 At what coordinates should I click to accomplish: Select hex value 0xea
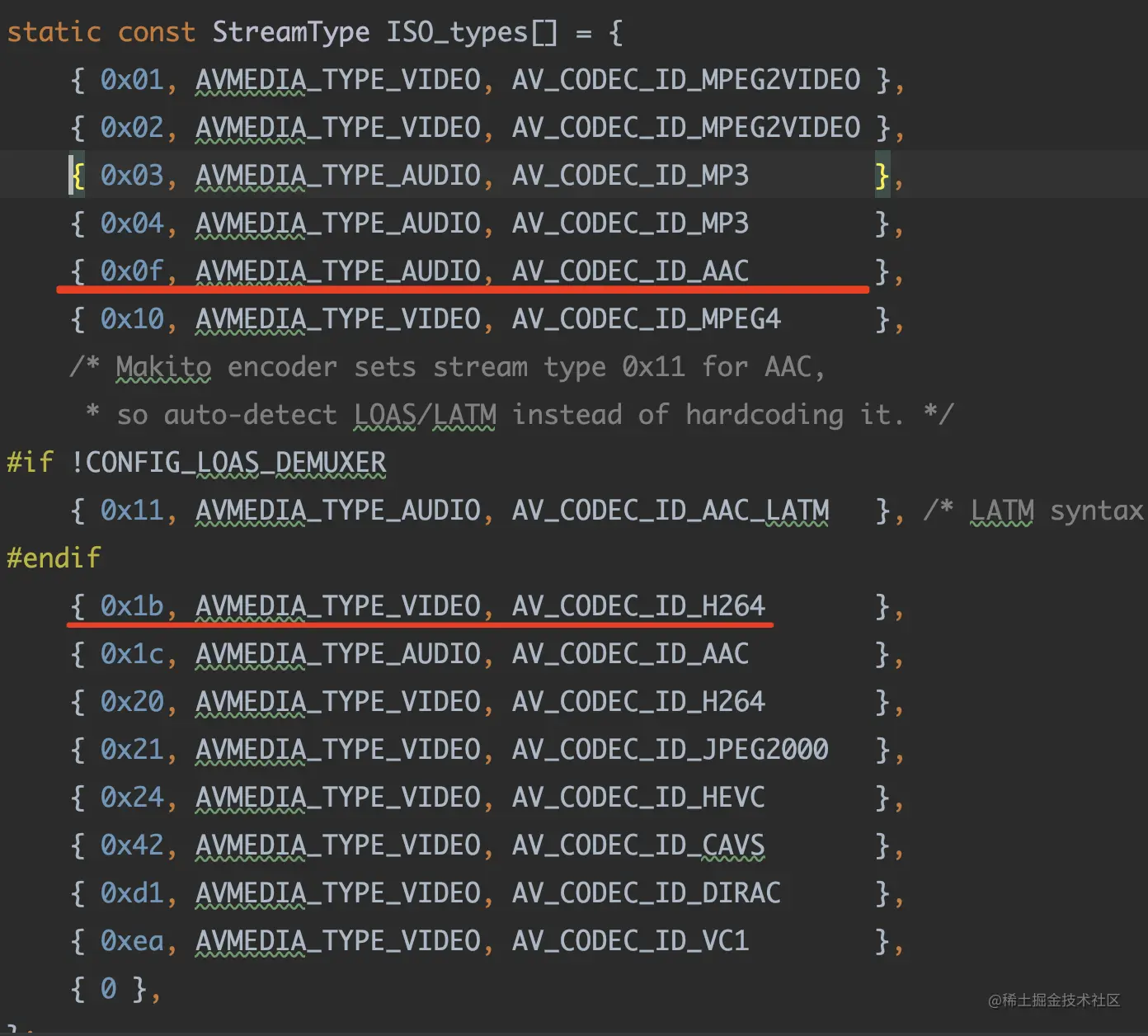pos(132,941)
